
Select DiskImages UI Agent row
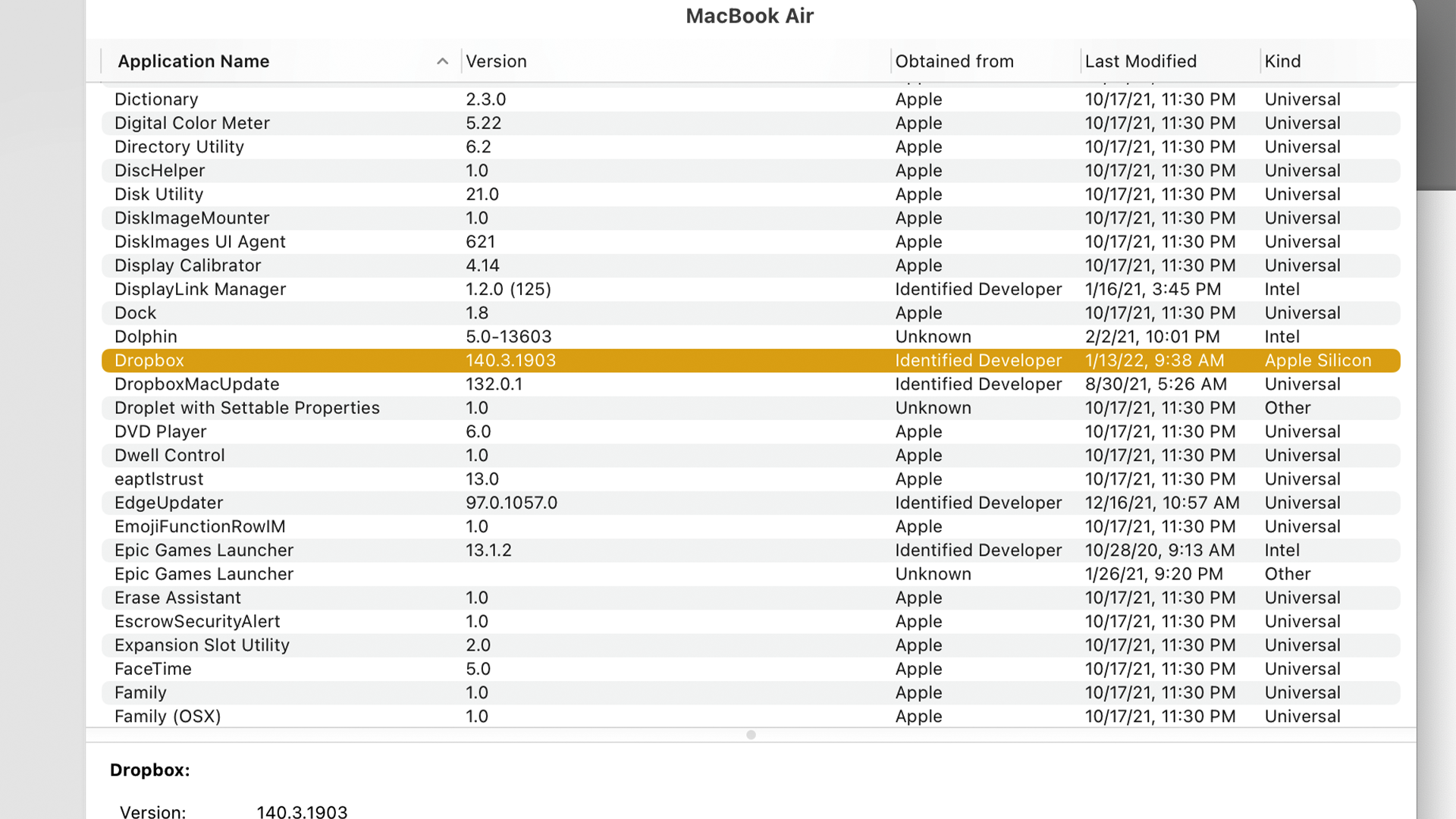[x=751, y=242]
